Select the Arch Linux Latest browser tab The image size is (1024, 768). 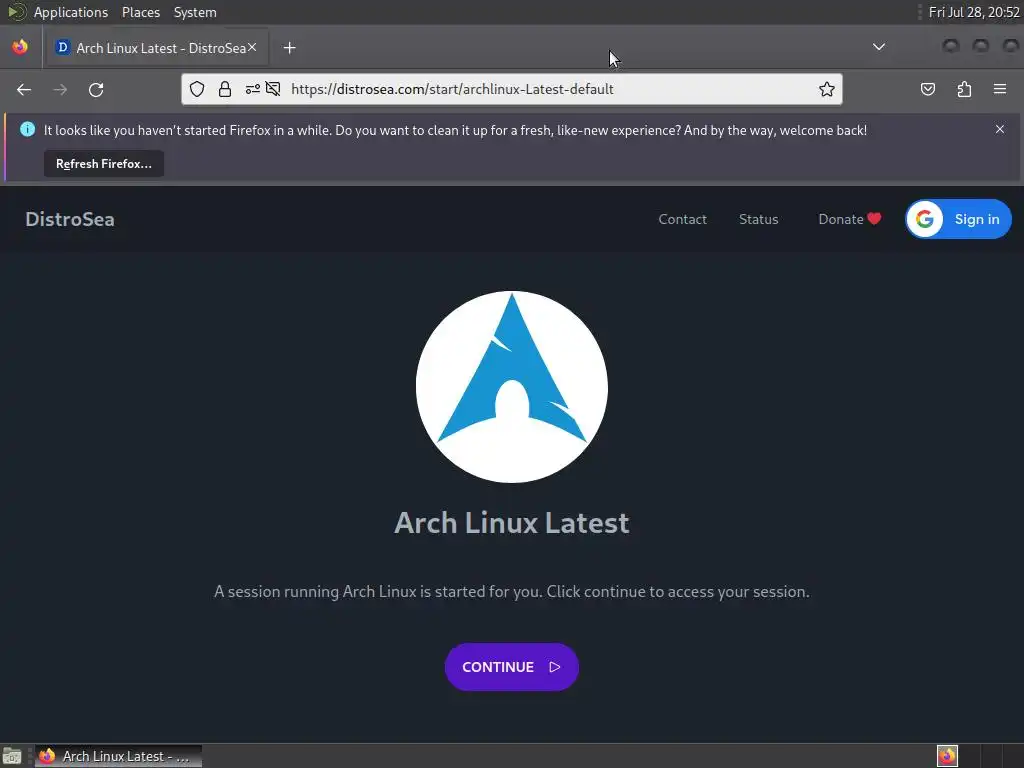point(157,48)
